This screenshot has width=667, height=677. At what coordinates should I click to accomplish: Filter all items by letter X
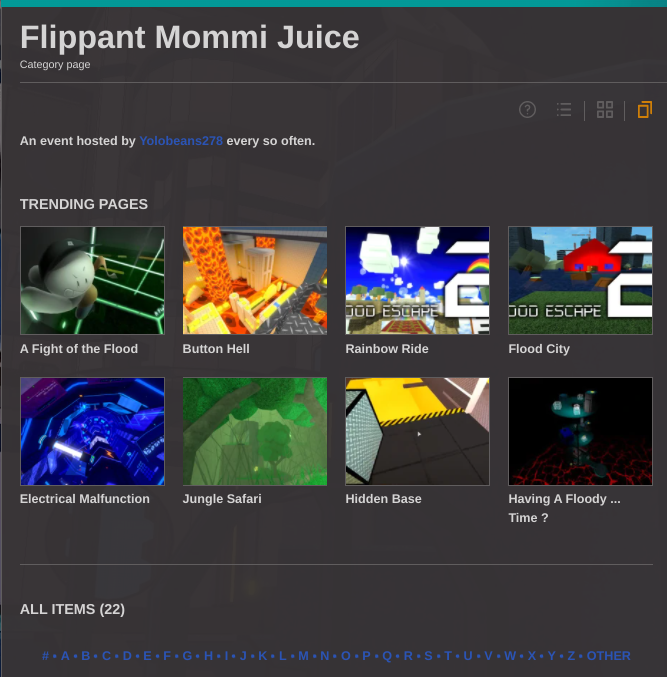(532, 656)
